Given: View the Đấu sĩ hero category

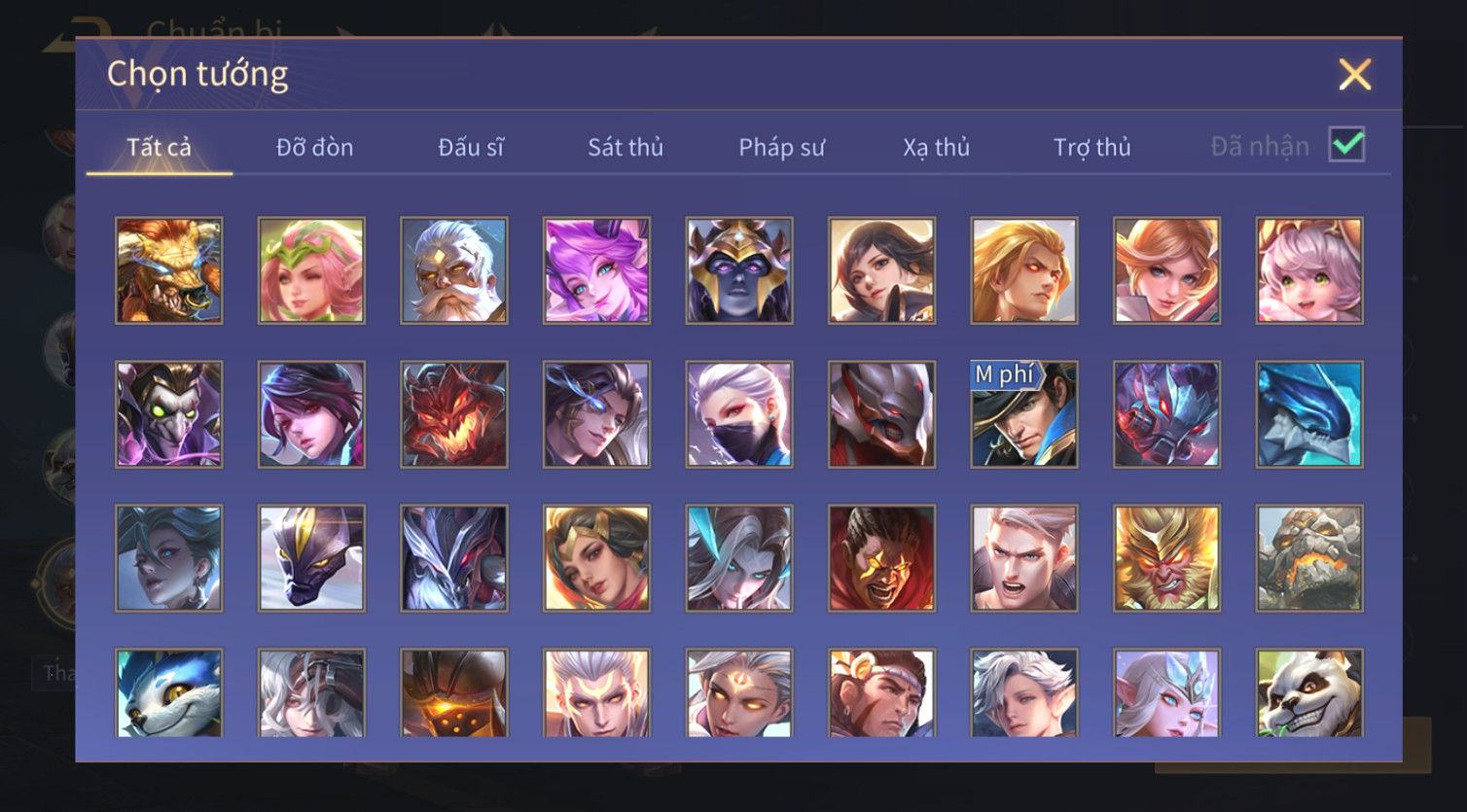Looking at the screenshot, I should pyautogui.click(x=471, y=148).
